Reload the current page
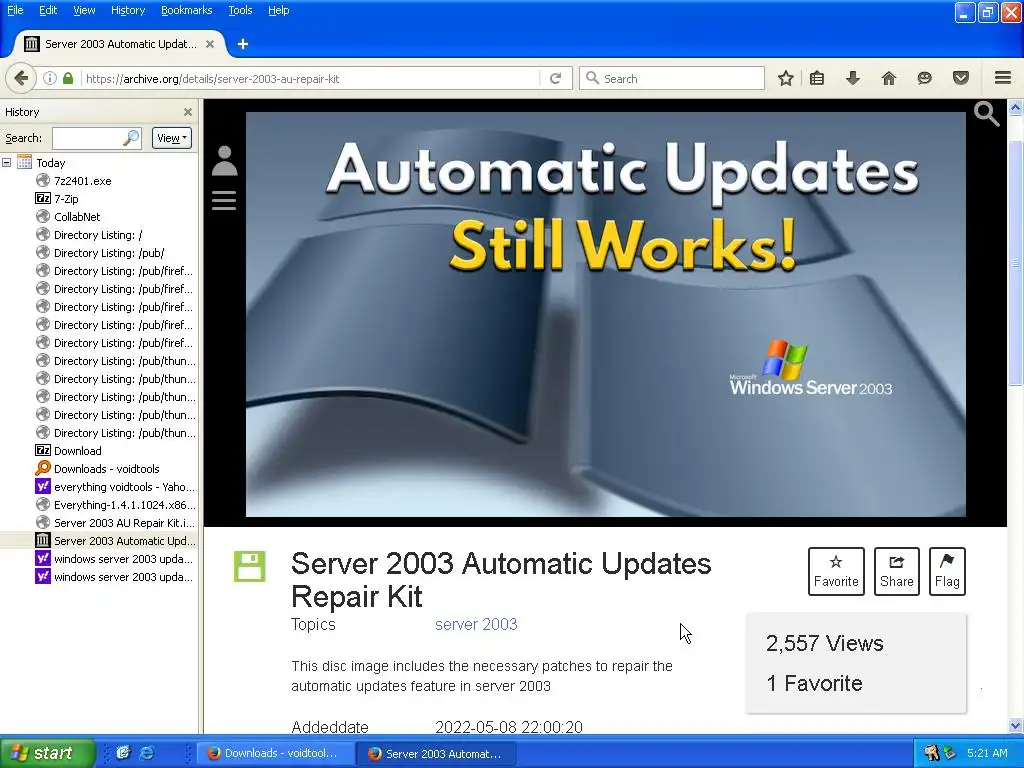 pos(555,78)
